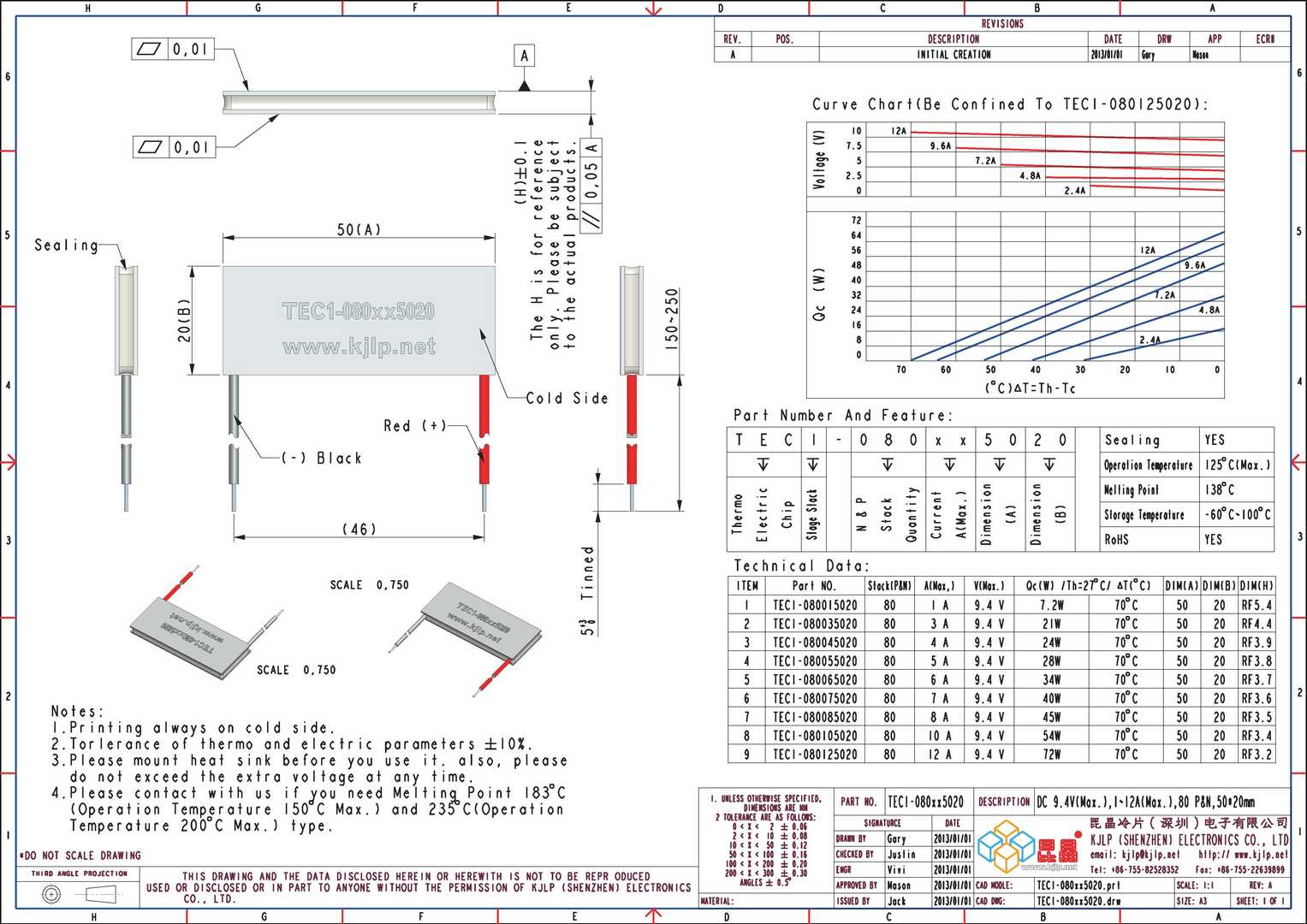1307x924 pixels.
Task: Select the 'Voltage (V)' axis label
Action: (820, 160)
